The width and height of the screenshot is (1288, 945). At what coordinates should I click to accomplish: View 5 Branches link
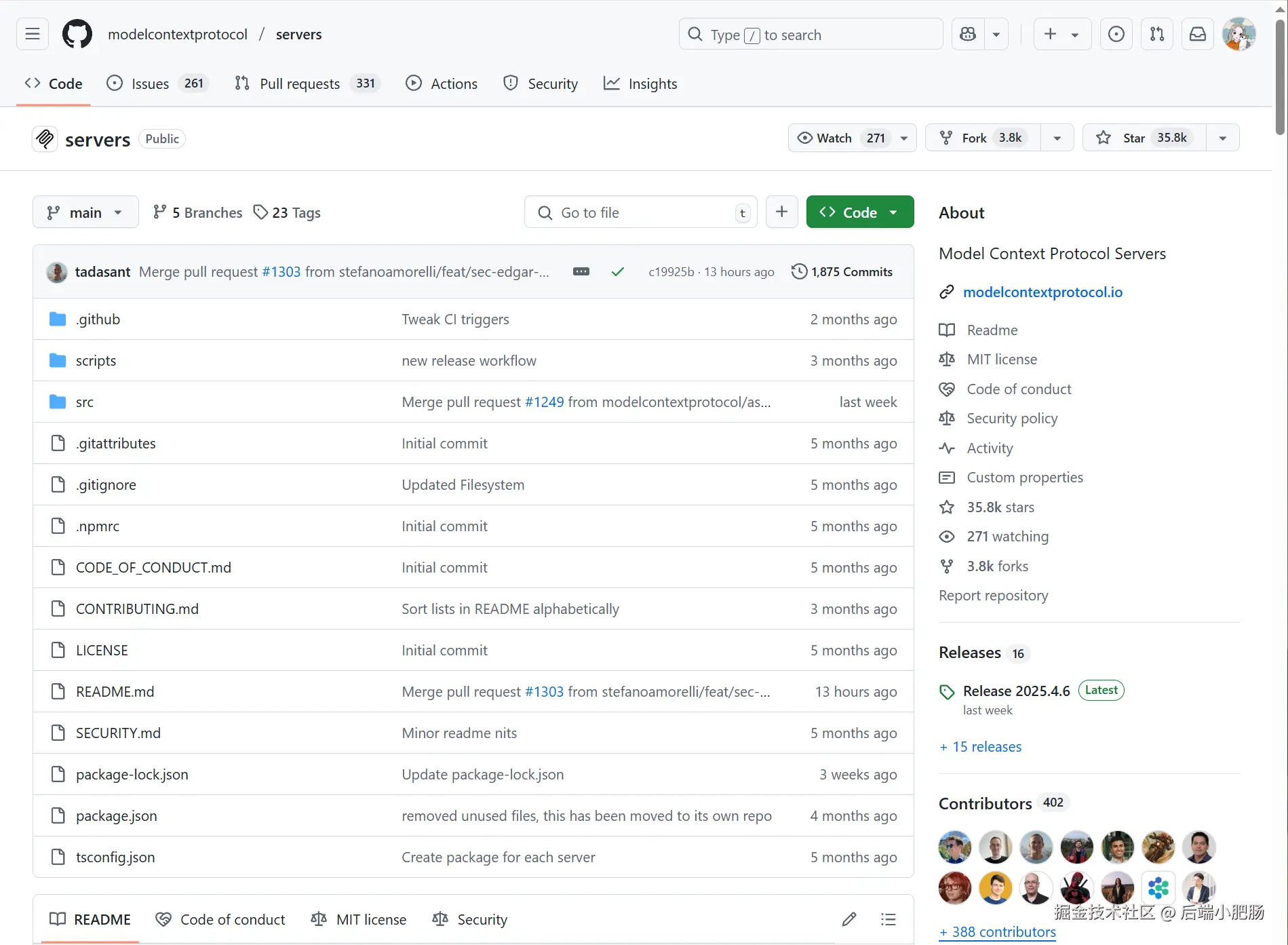pyautogui.click(x=197, y=212)
